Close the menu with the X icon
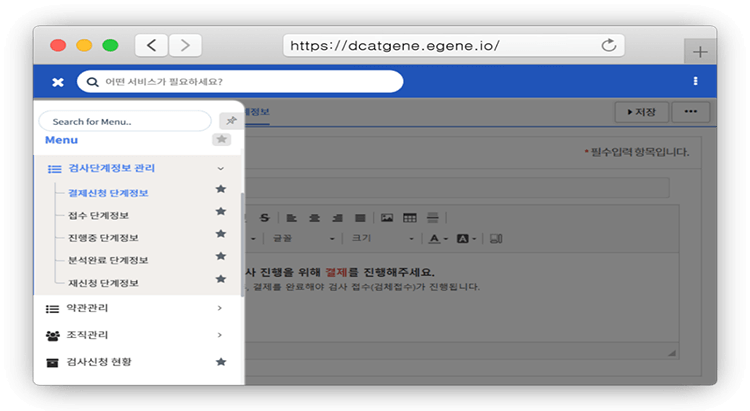This screenshot has width=750, height=411. coord(58,82)
